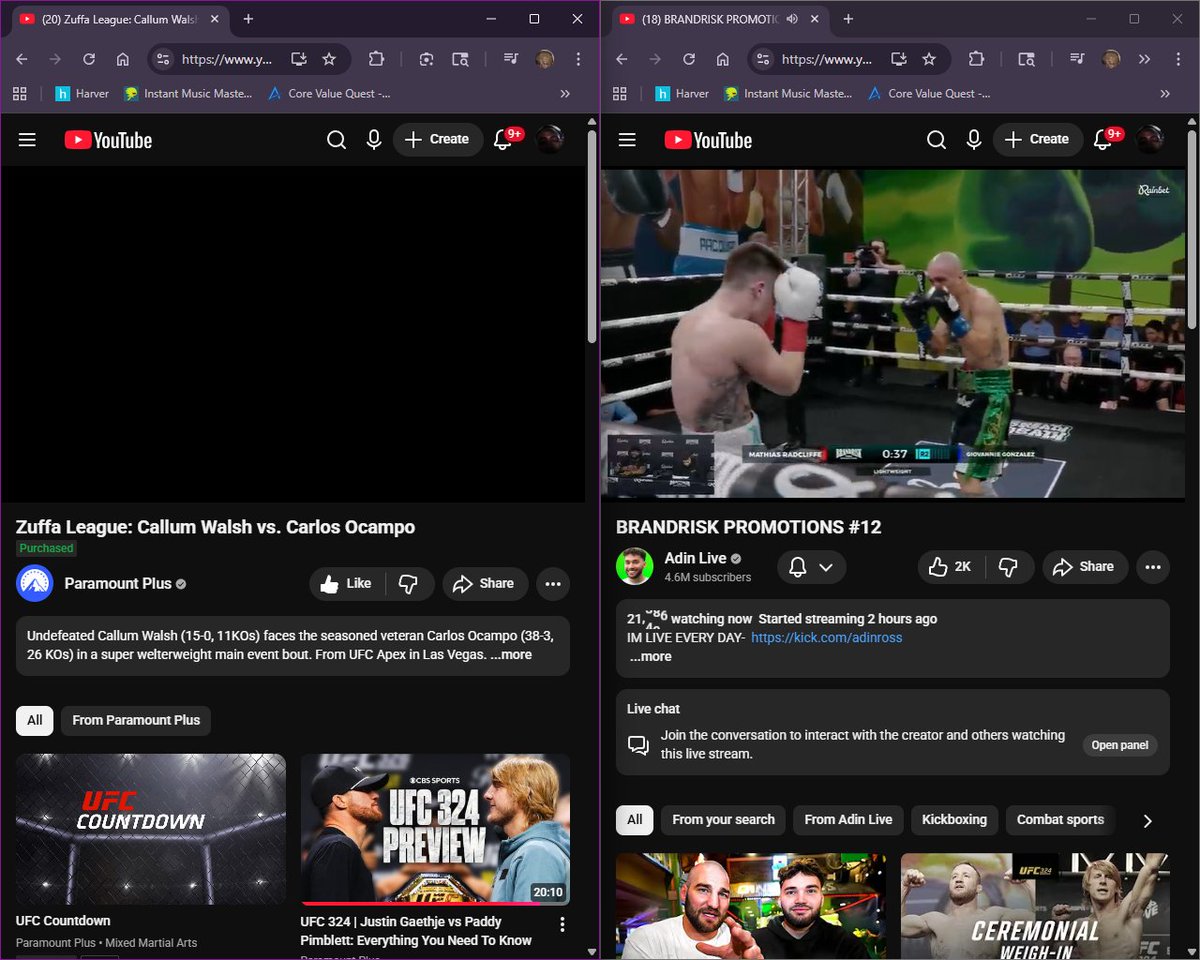
Task: Open the Instant Music Maste... bookmark in the left window
Action: (x=188, y=93)
